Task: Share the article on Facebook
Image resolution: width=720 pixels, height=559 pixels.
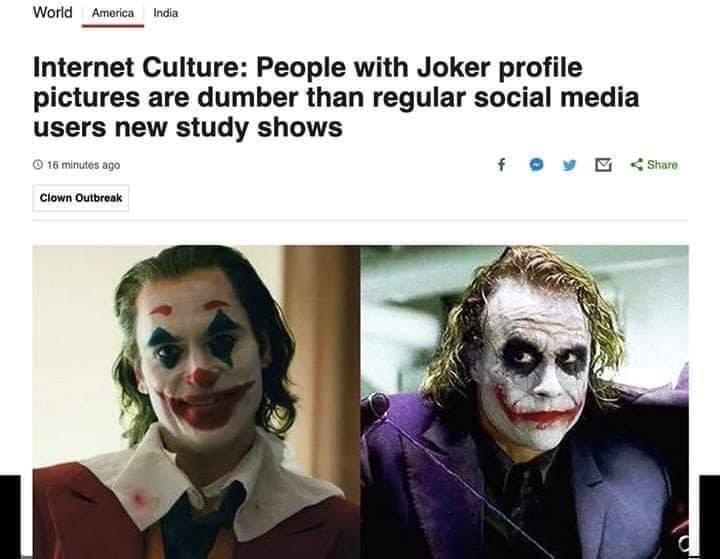Action: click(x=500, y=165)
